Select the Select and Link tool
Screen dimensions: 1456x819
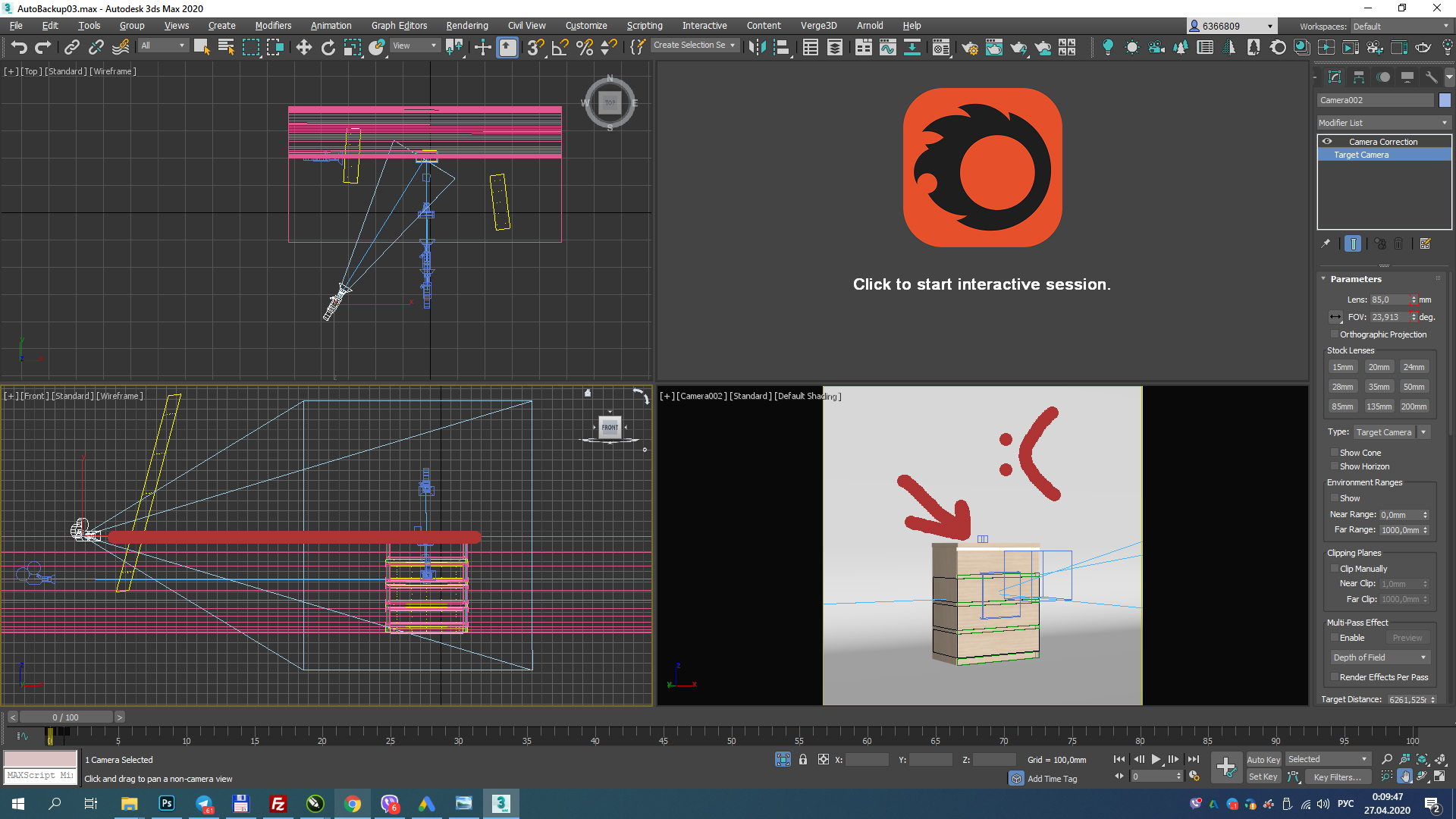71,47
